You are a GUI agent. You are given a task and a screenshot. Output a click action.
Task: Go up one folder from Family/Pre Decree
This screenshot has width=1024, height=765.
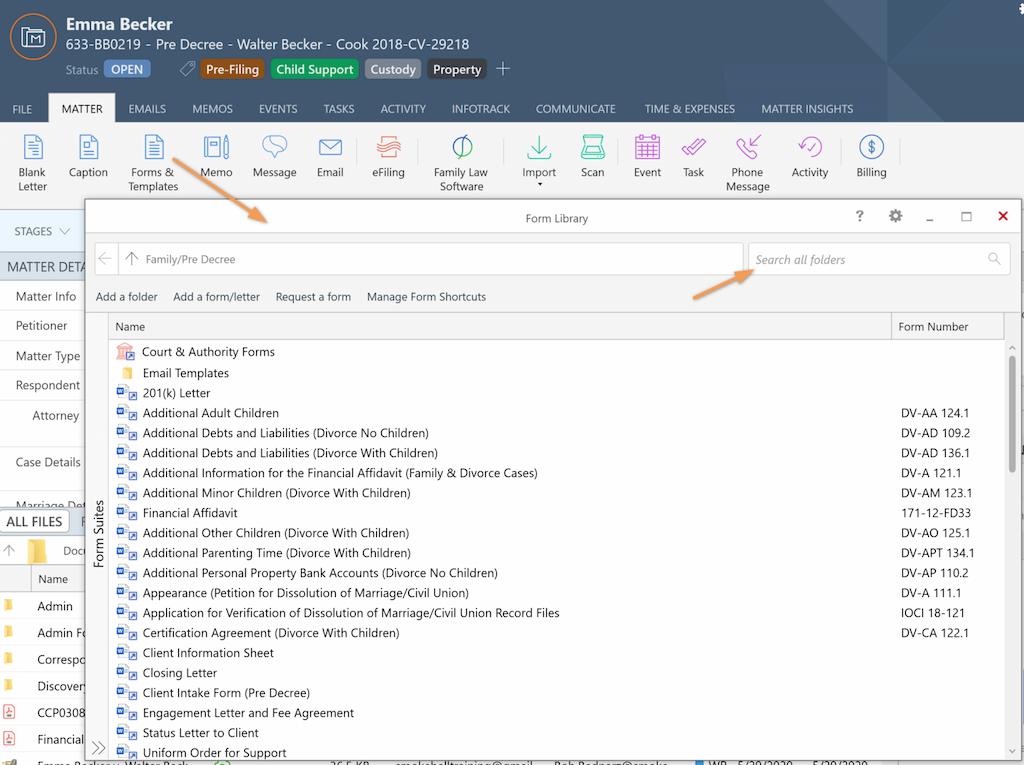click(131, 259)
